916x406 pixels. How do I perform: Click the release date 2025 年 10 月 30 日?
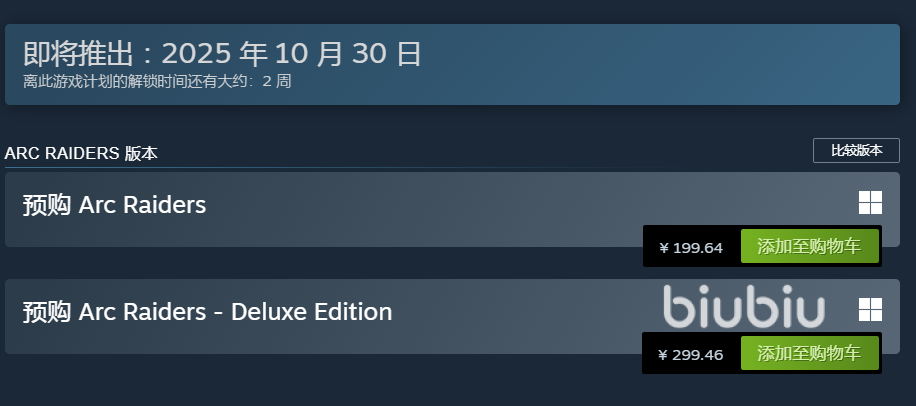point(291,53)
